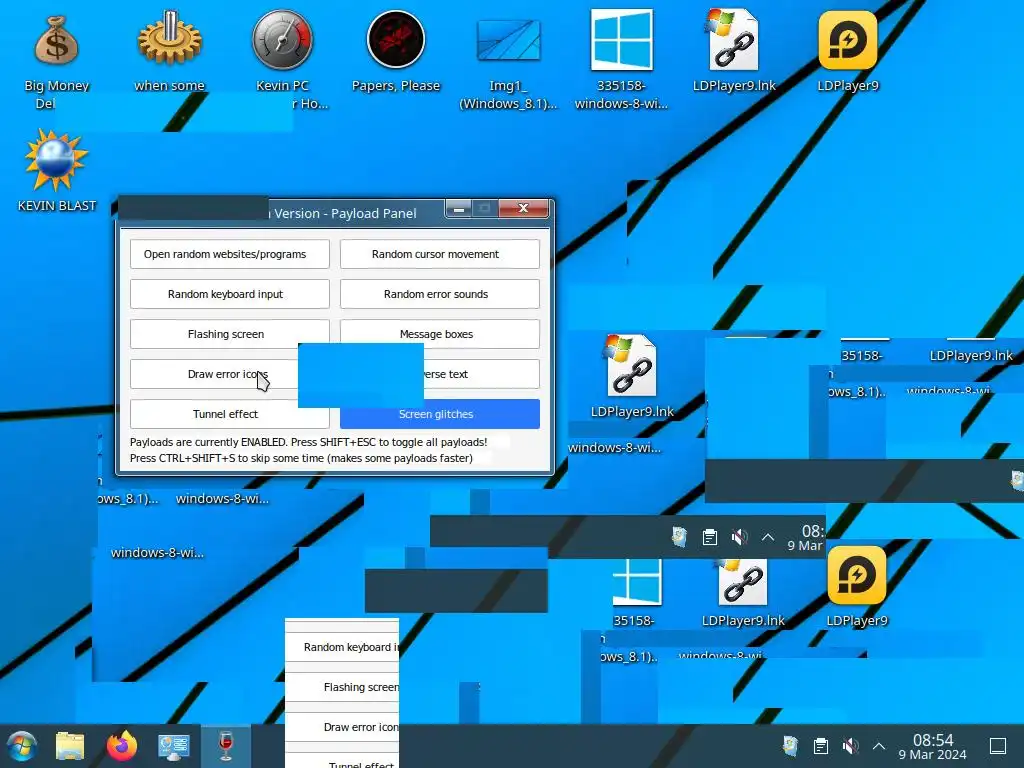1024x768 pixels.
Task: Launch Firefox from the taskbar
Action: pyautogui.click(x=122, y=746)
